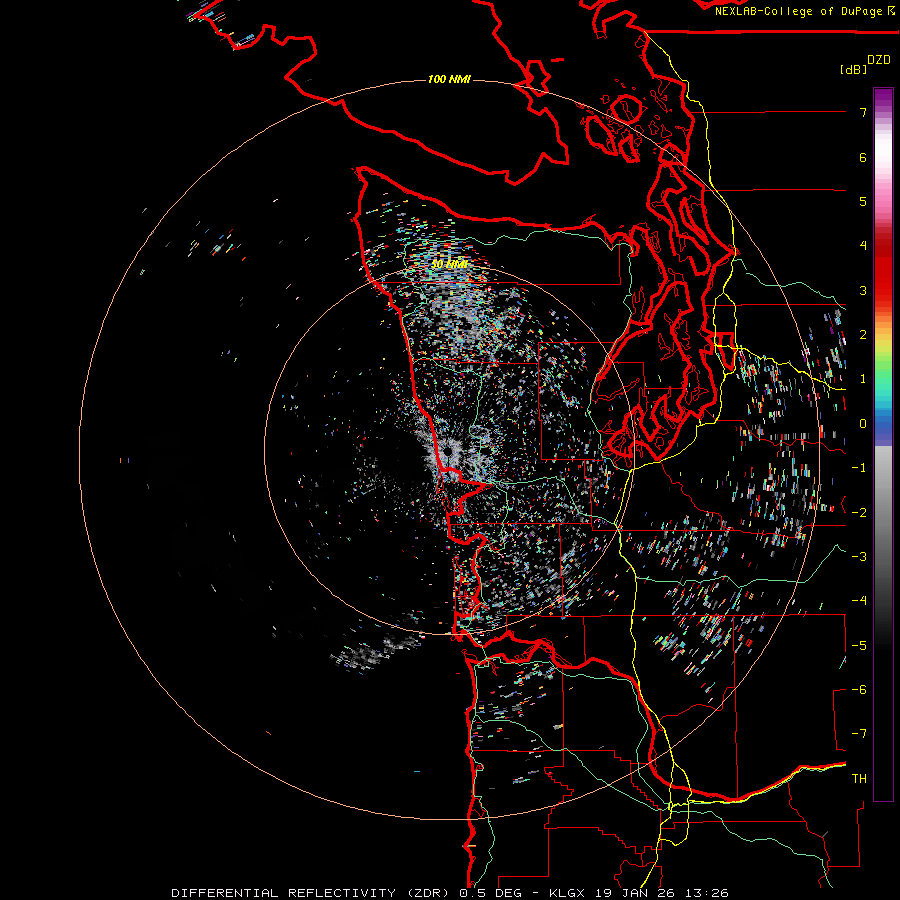Click the -4 tick on color scale

pyautogui.click(x=859, y=601)
